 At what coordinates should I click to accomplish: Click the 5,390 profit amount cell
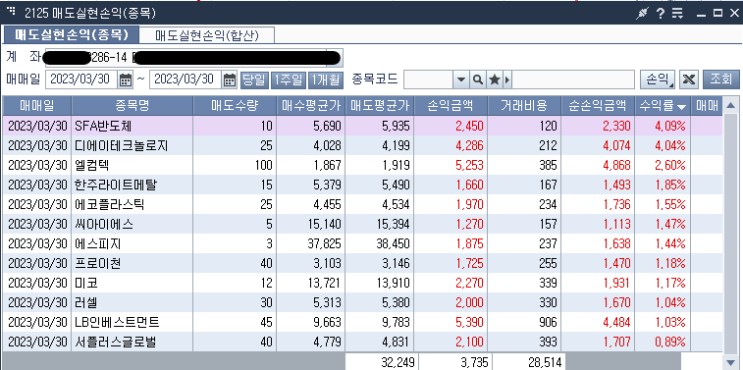tap(451, 322)
